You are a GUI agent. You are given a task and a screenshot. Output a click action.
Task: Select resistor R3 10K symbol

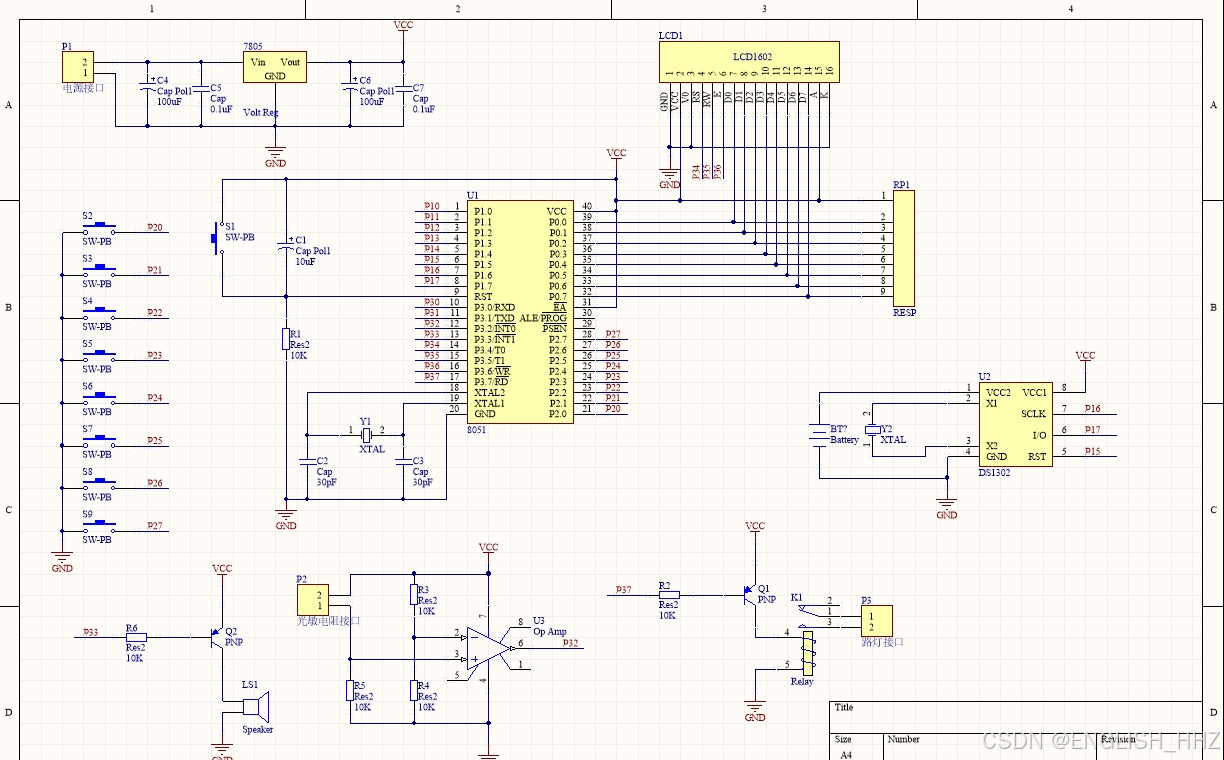[x=414, y=595]
